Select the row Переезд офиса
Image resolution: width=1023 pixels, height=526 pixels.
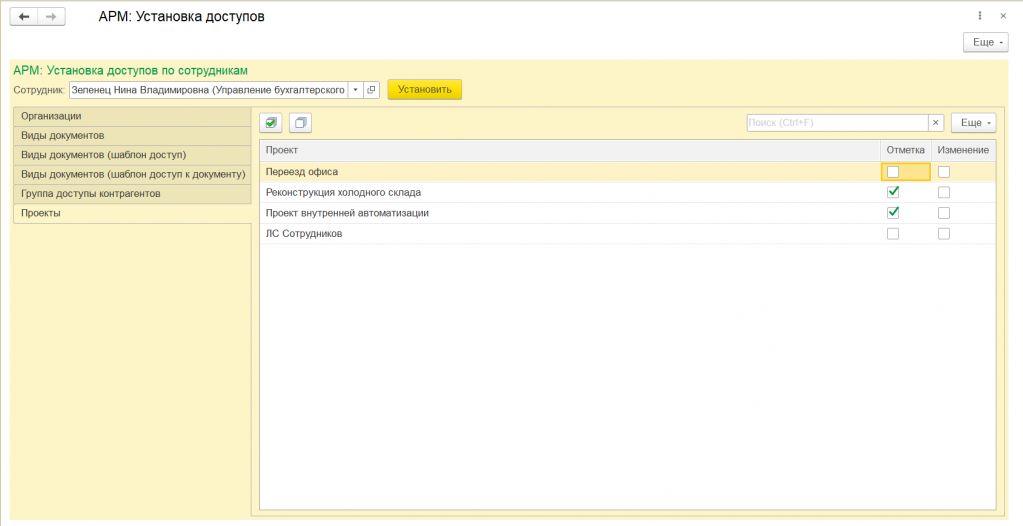pyautogui.click(x=628, y=172)
